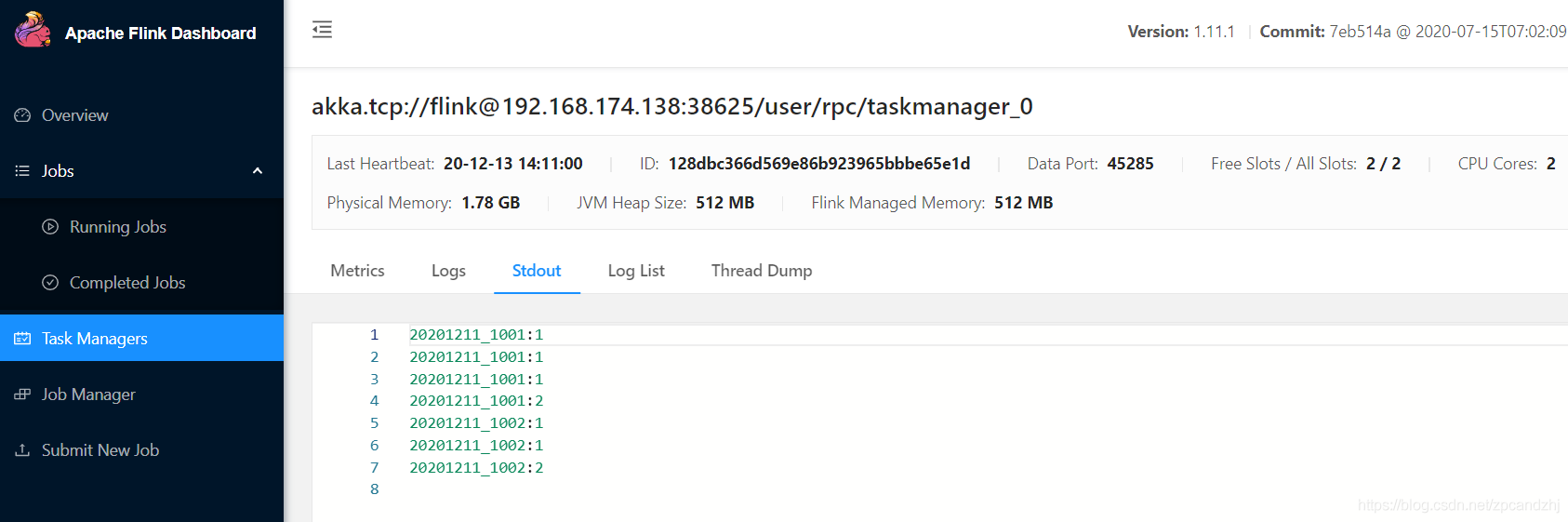Click the task manager ID 128dbc366d569e86b923965bbbe65e1d
Screen dimensions: 1568x522
pyautogui.click(x=819, y=164)
